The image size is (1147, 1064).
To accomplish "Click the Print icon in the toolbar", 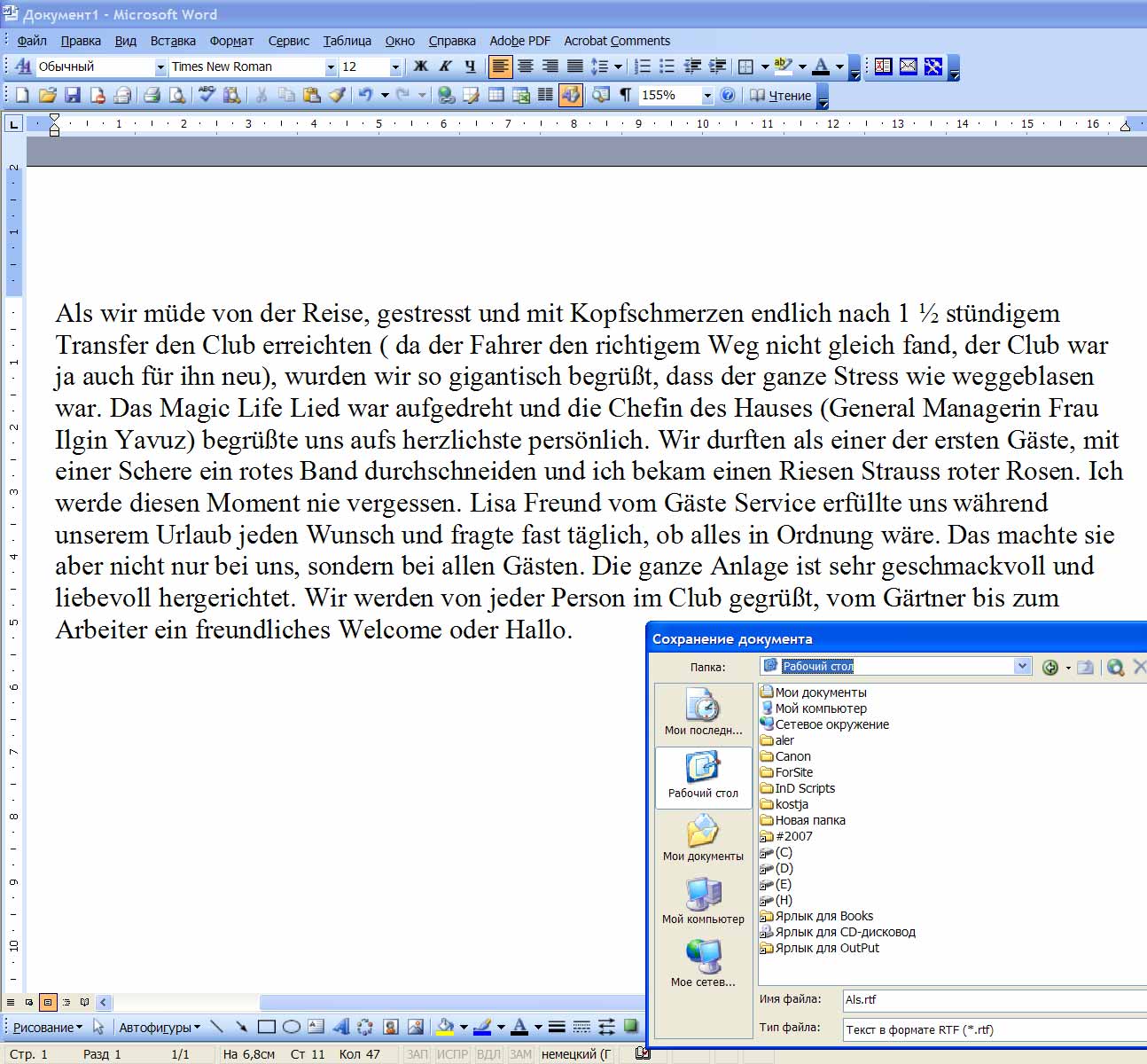I will pos(152,95).
